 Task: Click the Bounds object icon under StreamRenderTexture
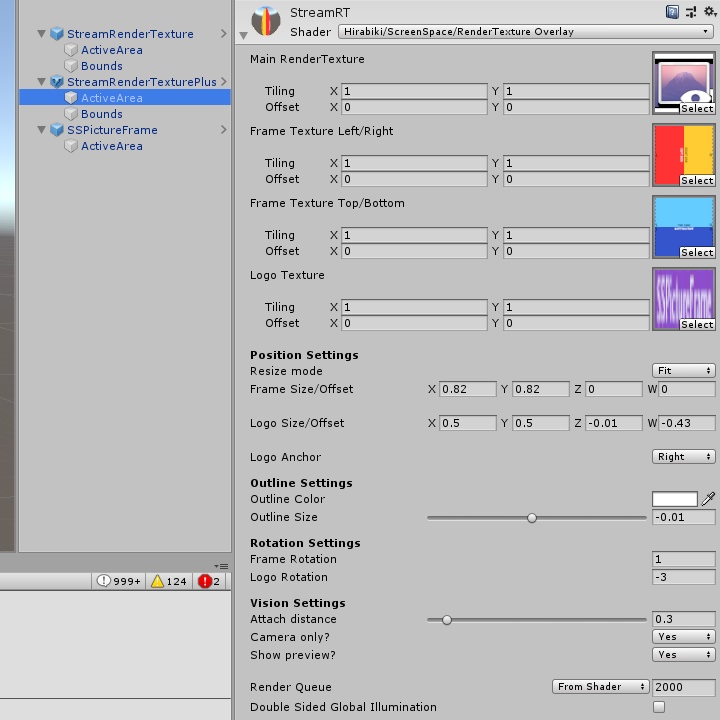pos(71,66)
